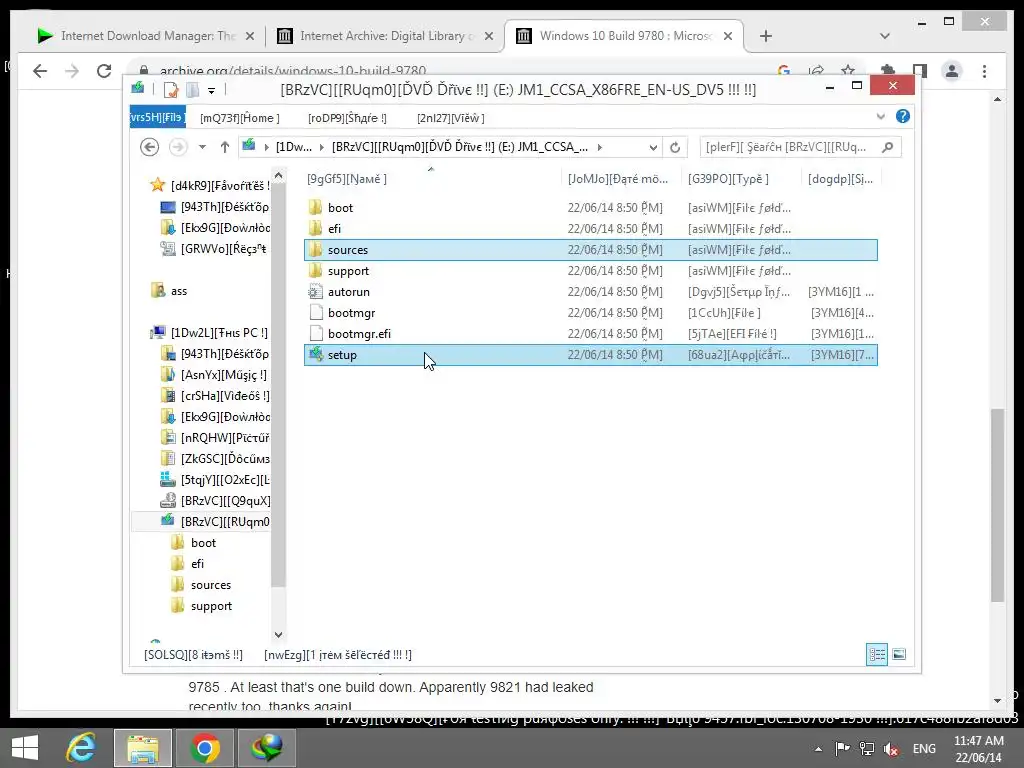Select the bootmgr.efi file
Screen dimensions: 1024x768
tap(590, 334)
